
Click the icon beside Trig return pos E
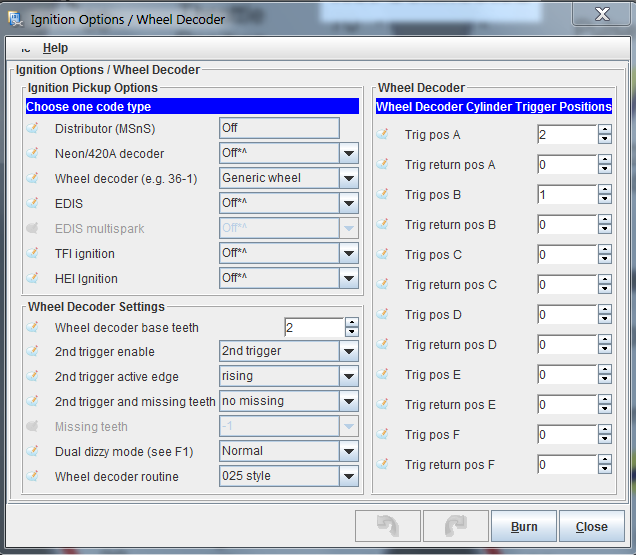(x=382, y=404)
